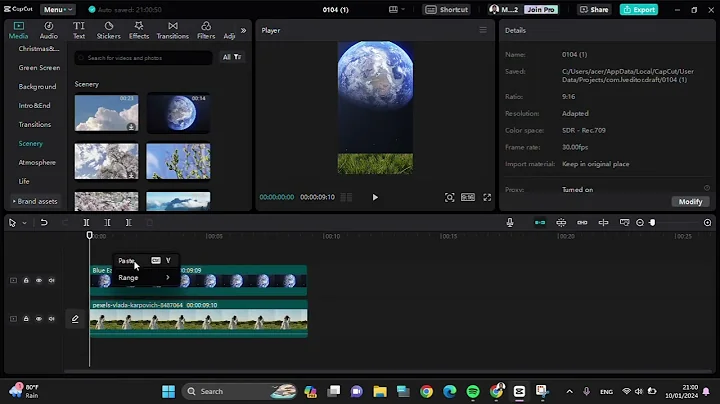This screenshot has width=720, height=404.
Task: Toggle preview axis
Action: tap(603, 223)
